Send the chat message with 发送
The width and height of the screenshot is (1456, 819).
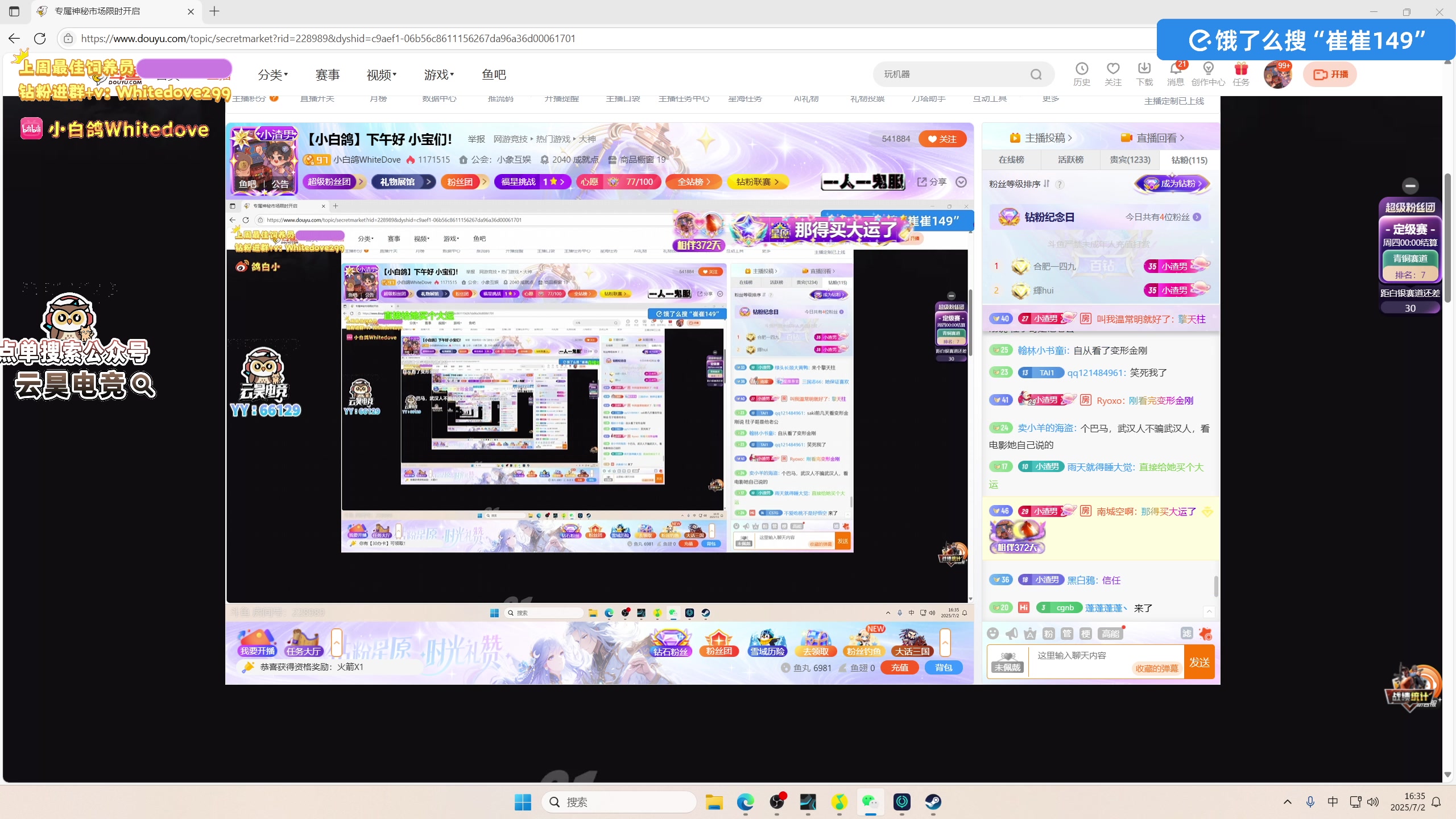pyautogui.click(x=1199, y=662)
